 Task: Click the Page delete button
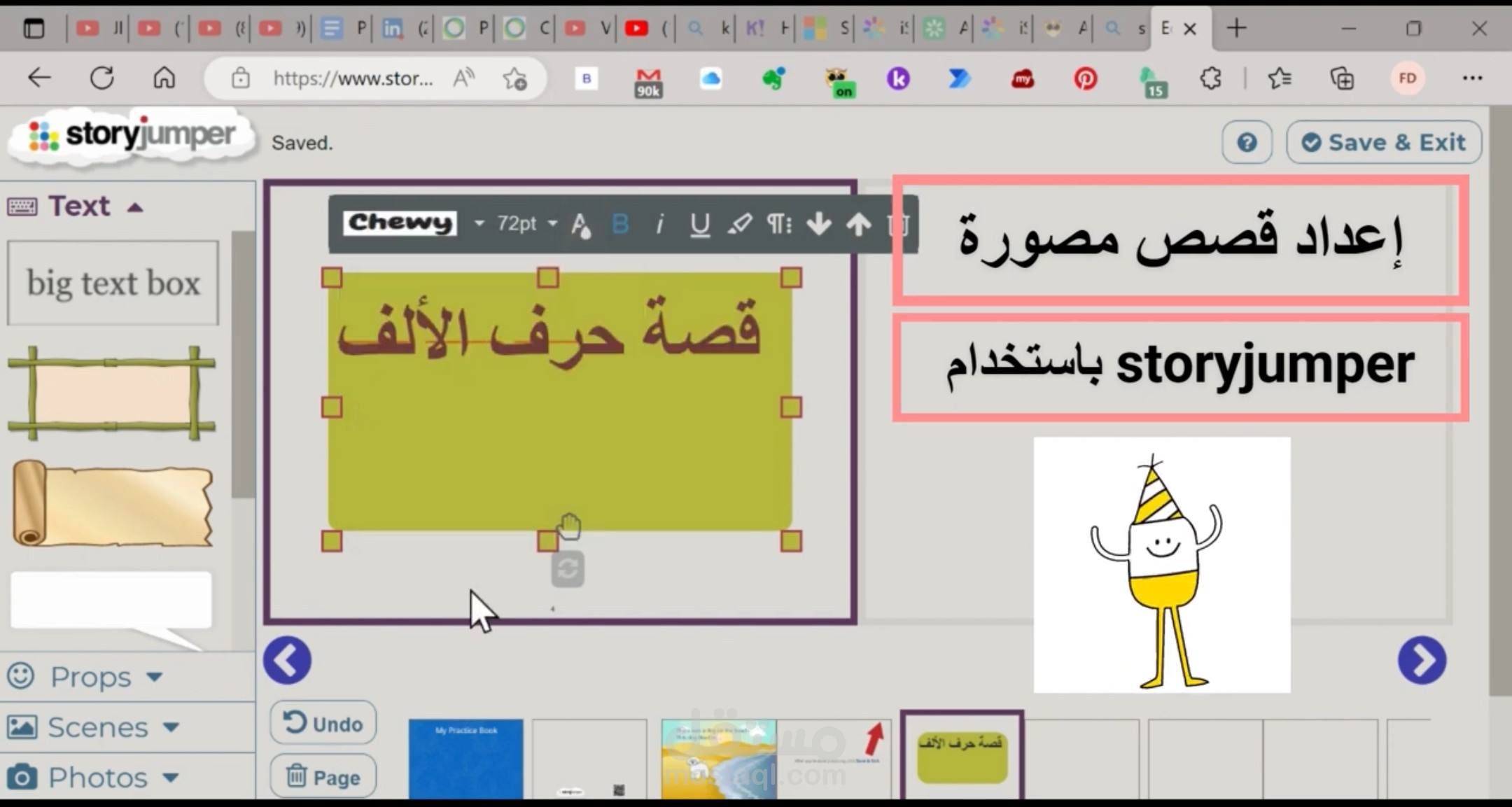pos(323,776)
